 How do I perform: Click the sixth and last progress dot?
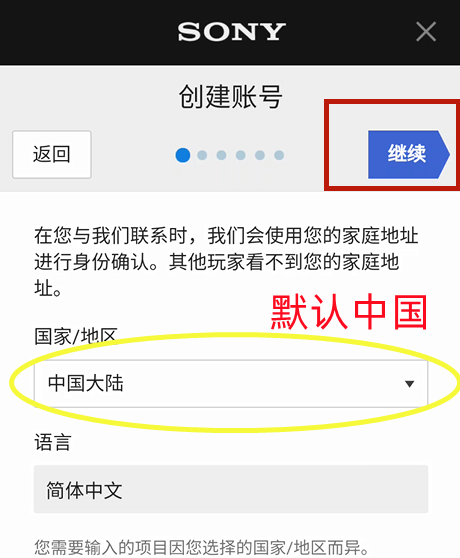click(x=279, y=155)
